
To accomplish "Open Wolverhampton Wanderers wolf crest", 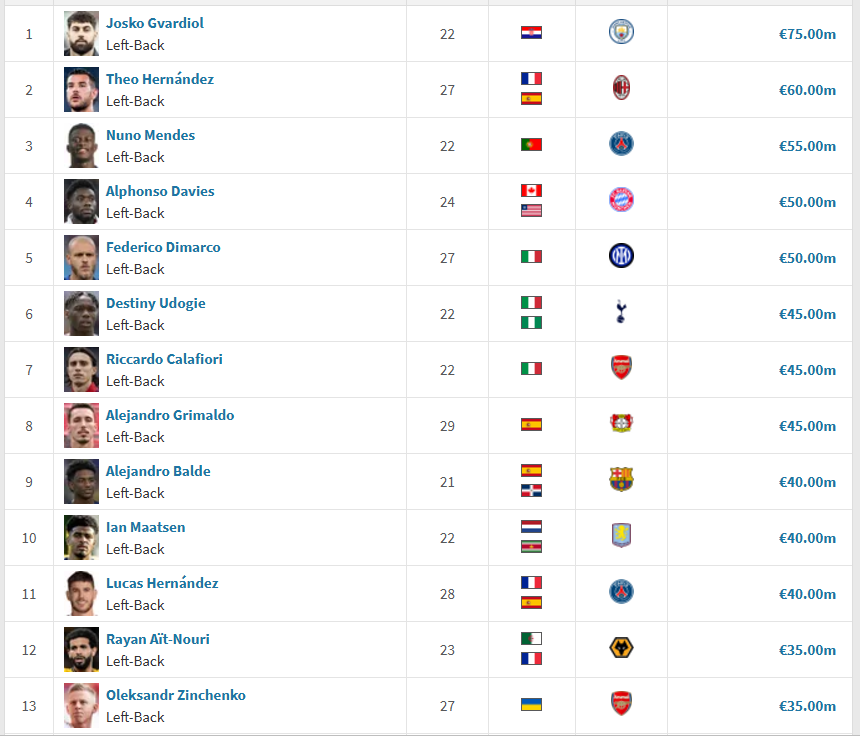I will [x=621, y=648].
